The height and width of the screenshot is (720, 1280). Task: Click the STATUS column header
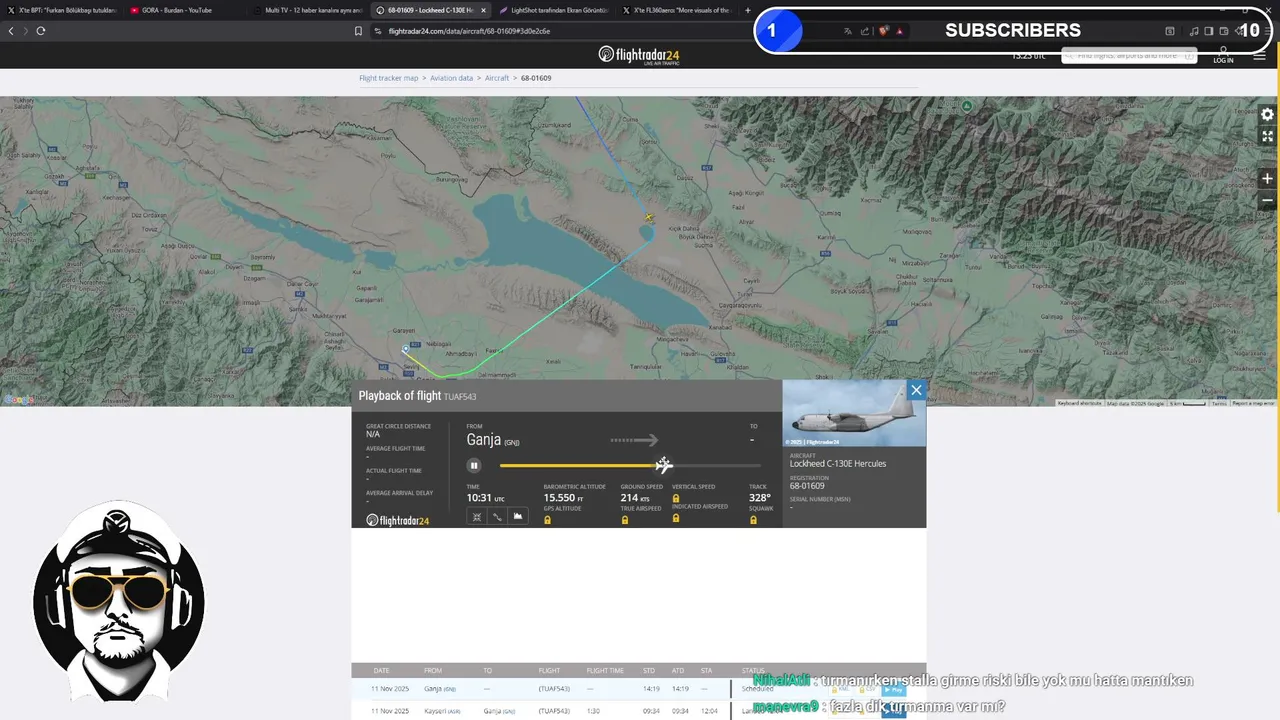pos(753,670)
